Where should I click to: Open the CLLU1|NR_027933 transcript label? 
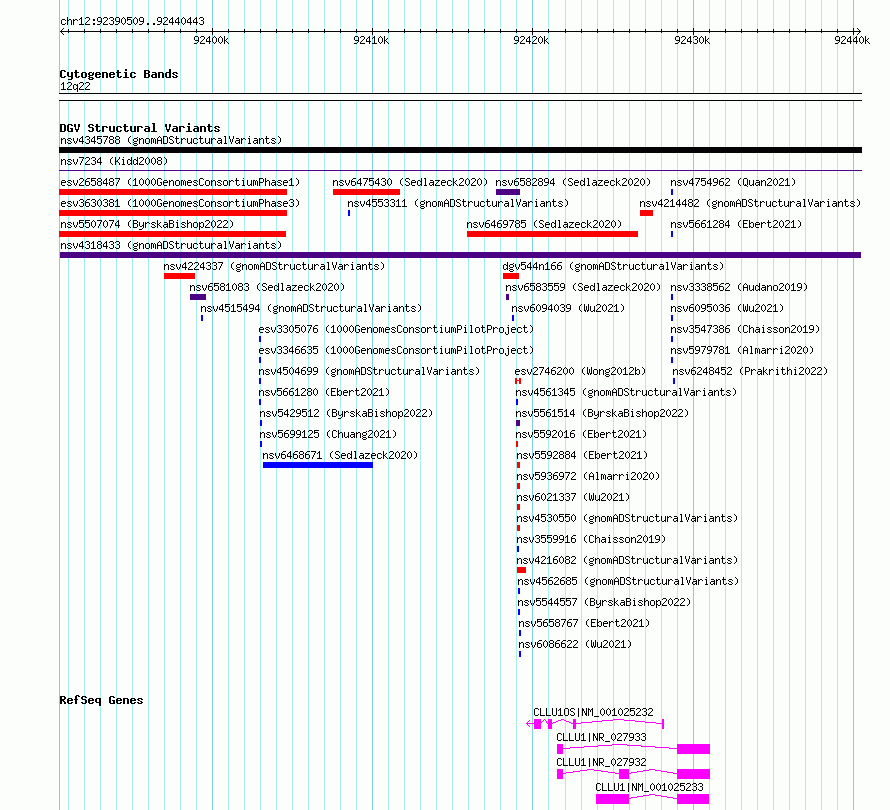(601, 737)
